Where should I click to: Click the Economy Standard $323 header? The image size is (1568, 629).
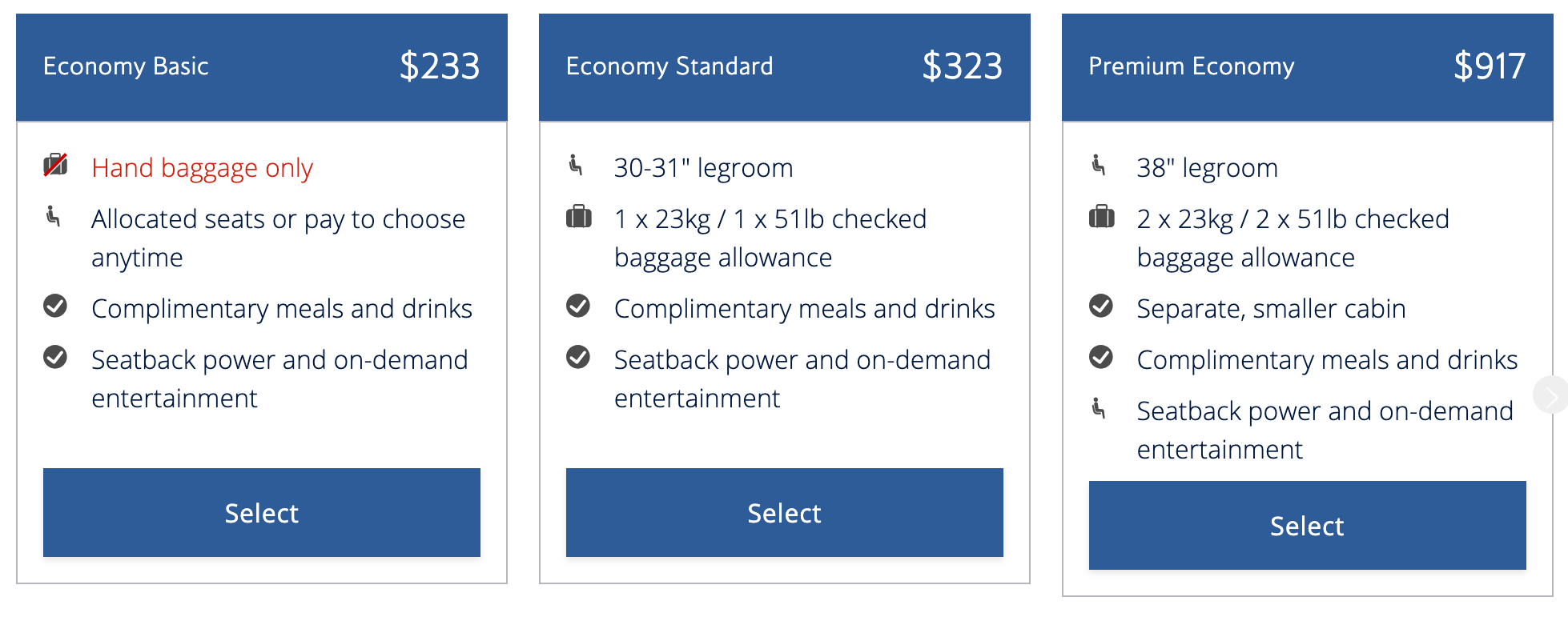(784, 66)
